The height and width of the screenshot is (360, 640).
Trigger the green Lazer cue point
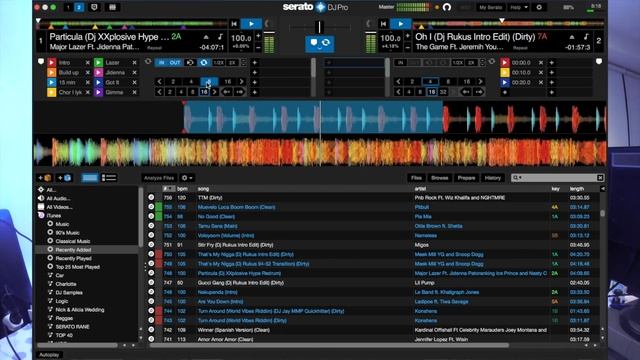pos(98,63)
